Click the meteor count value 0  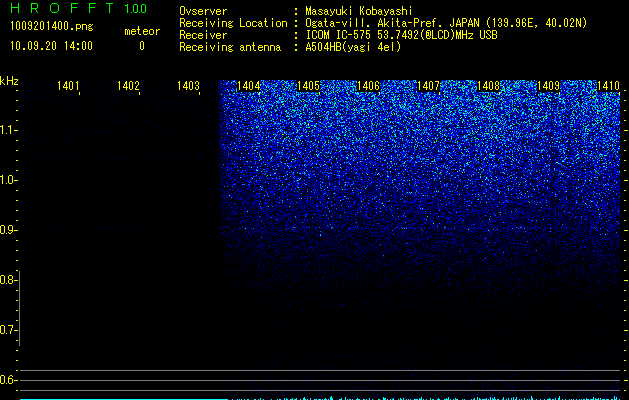(x=142, y=46)
